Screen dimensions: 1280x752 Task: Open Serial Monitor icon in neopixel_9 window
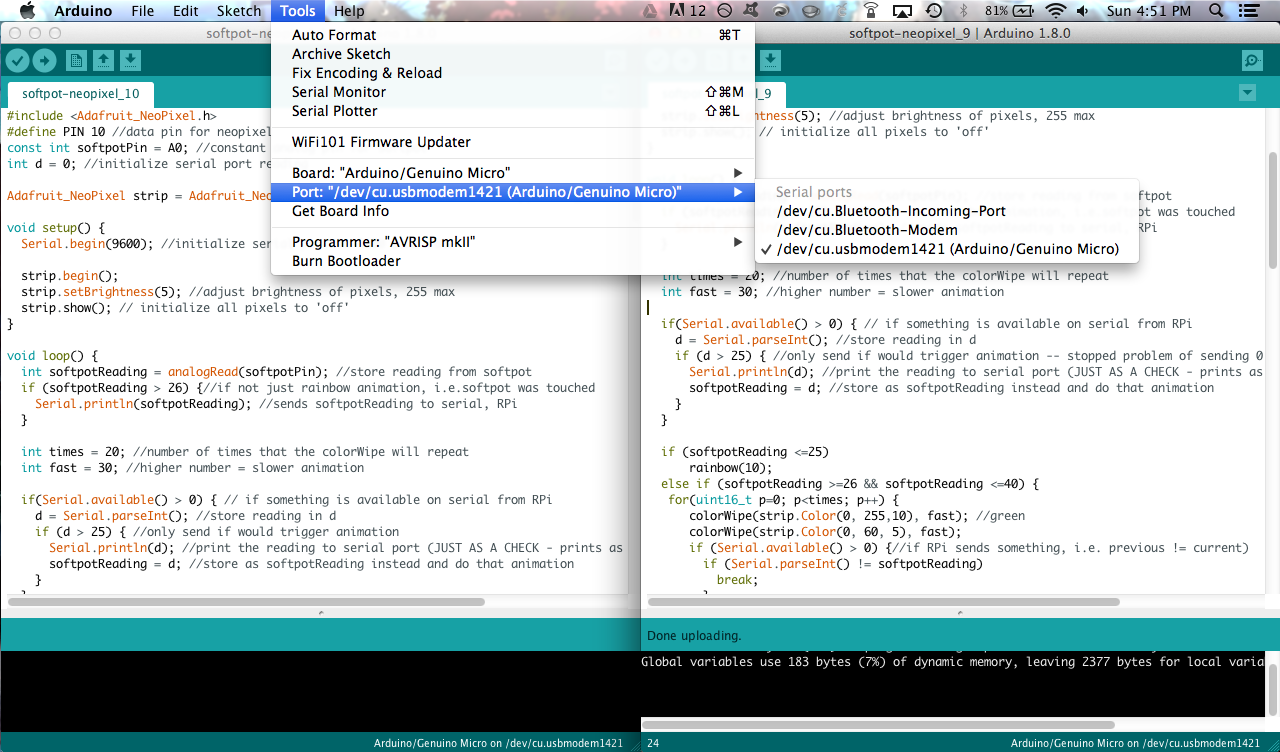click(x=1252, y=60)
